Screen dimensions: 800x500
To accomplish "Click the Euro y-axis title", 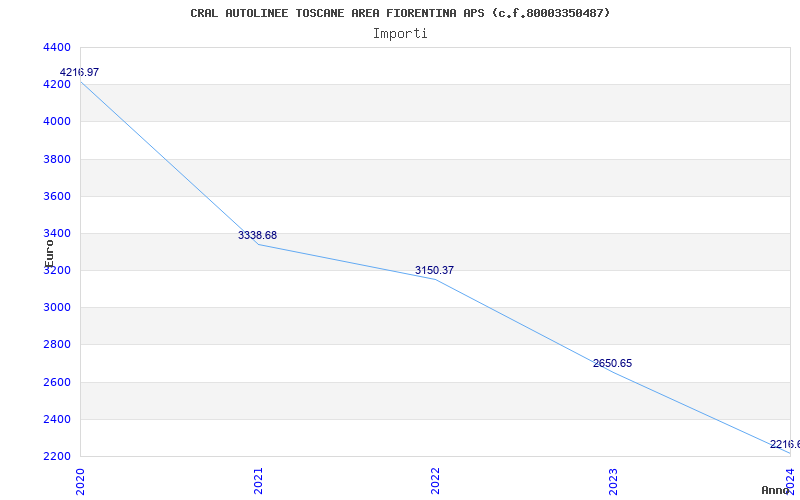I will click(49, 254).
